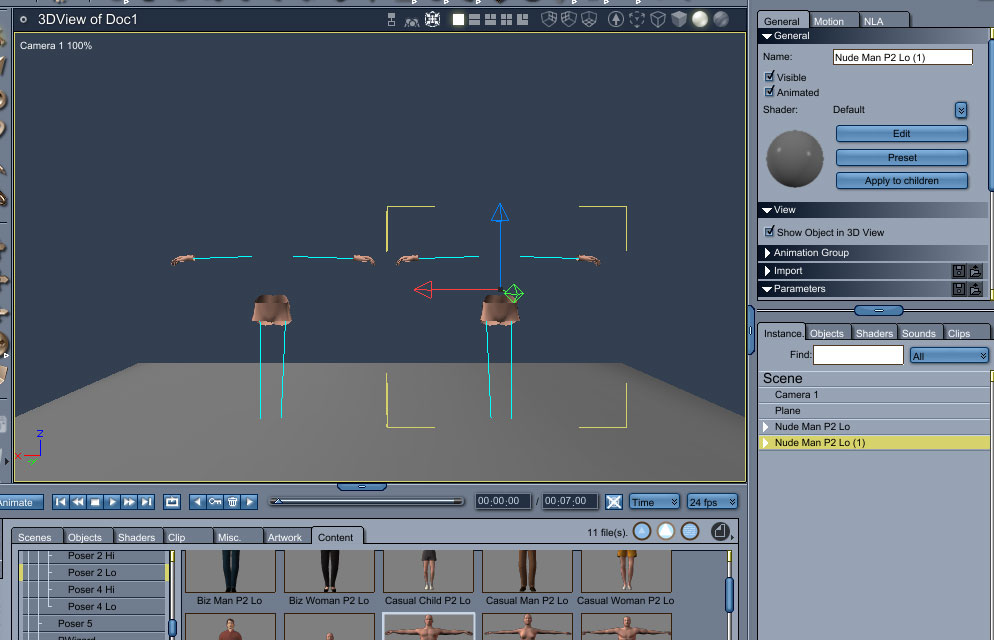Click the key icon to add keyframe
Image resolution: width=994 pixels, height=640 pixels.
[214, 502]
